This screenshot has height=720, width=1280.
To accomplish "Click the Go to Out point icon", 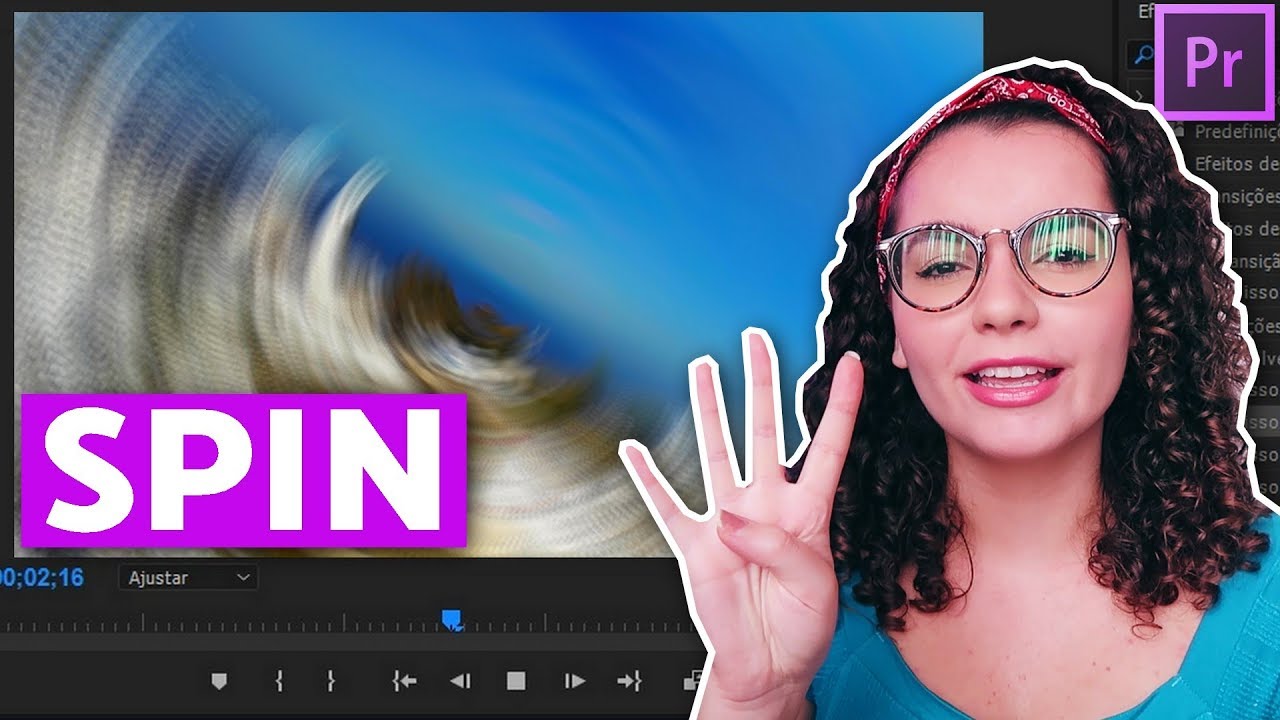I will click(x=628, y=681).
